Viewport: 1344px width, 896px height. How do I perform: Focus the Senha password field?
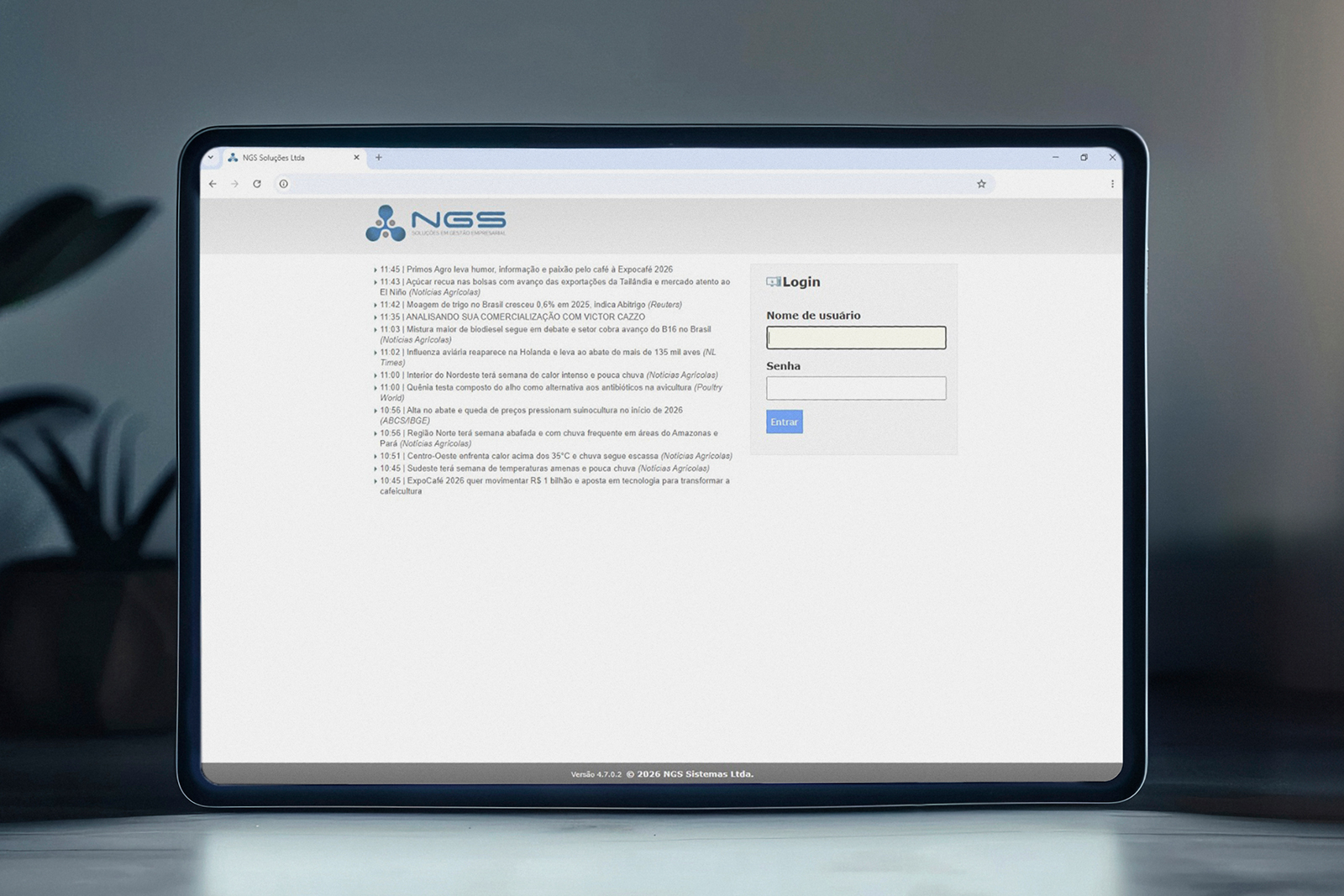pos(856,388)
